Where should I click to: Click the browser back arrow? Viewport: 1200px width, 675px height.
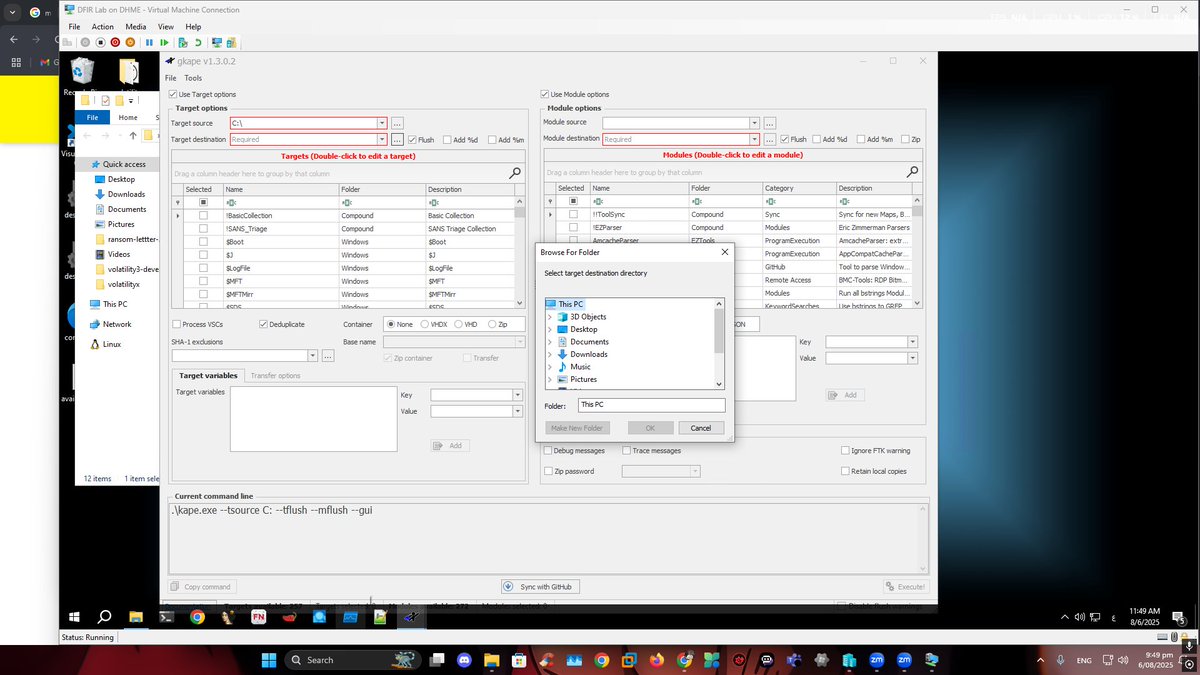[14, 39]
